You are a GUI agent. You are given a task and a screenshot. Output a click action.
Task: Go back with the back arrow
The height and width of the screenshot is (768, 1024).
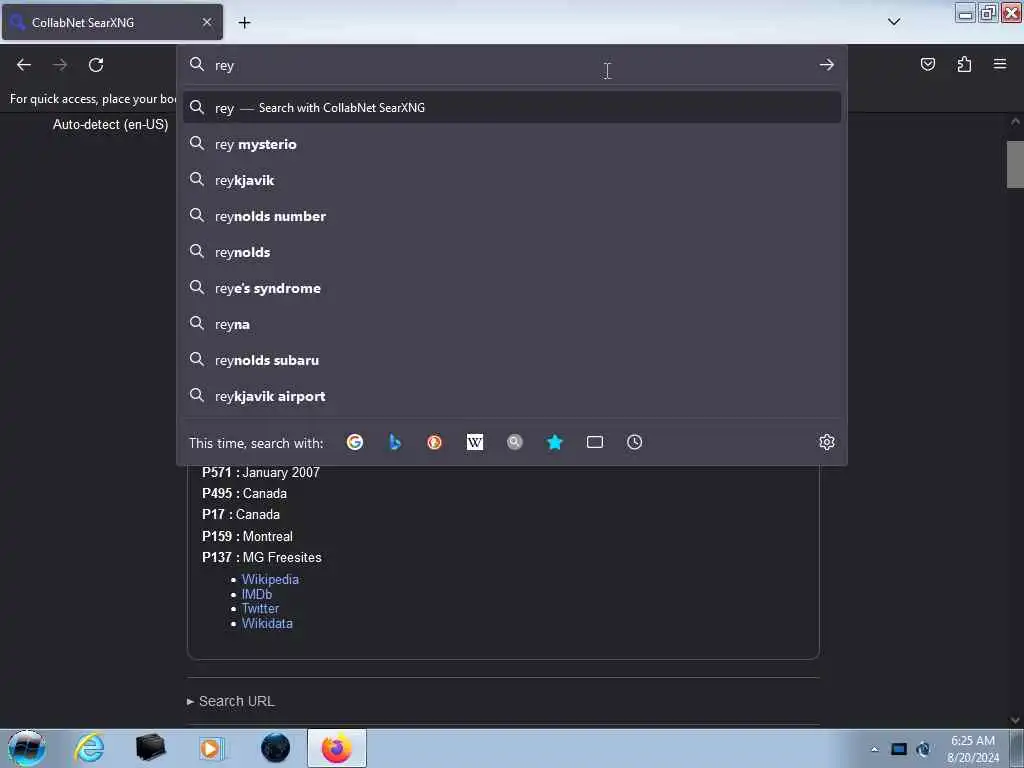coord(24,65)
